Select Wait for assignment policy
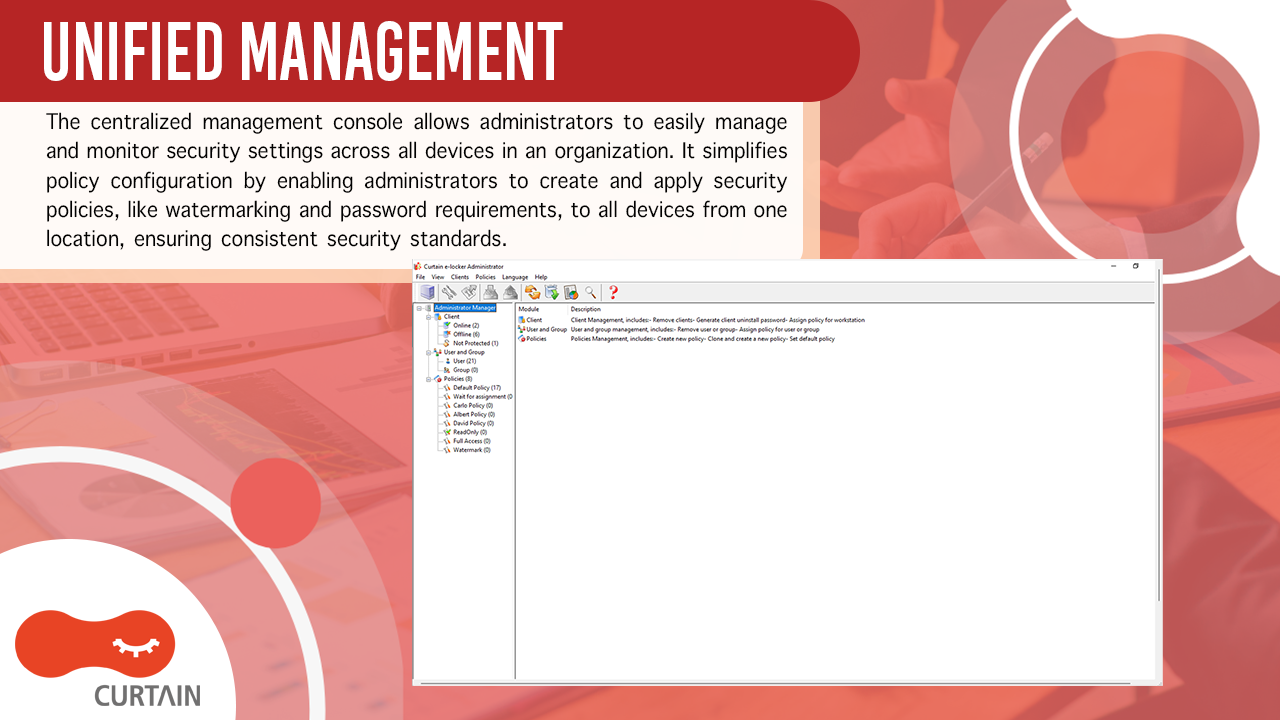This screenshot has width=1280, height=720. [x=483, y=397]
